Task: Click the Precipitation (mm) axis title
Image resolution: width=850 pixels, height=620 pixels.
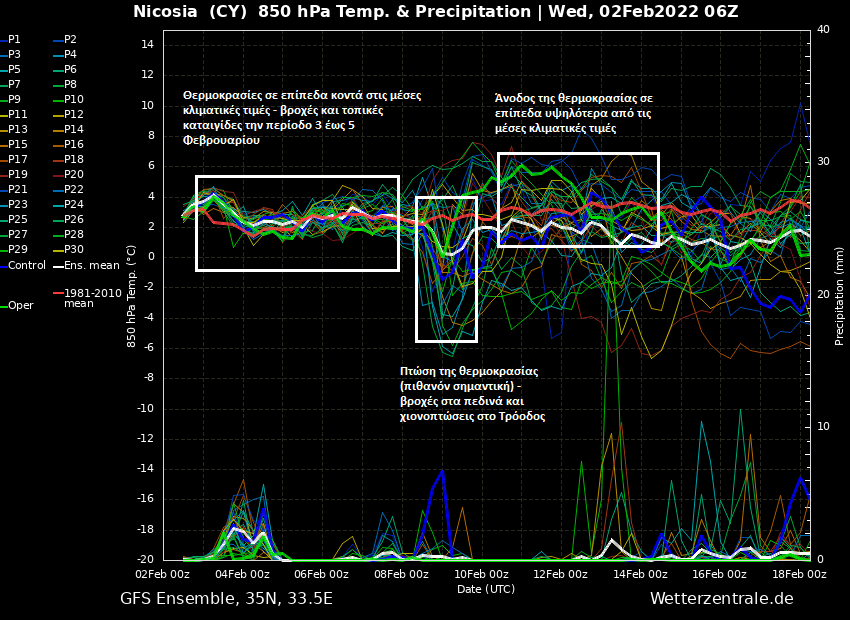Action: (839, 295)
